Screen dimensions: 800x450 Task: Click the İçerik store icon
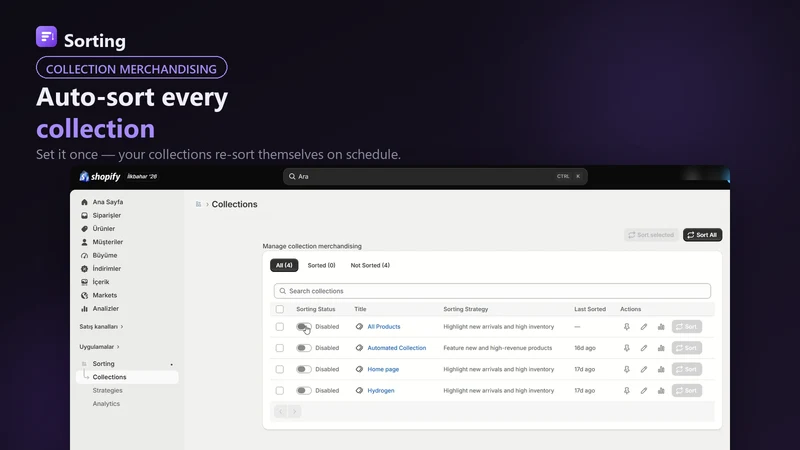click(x=84, y=282)
